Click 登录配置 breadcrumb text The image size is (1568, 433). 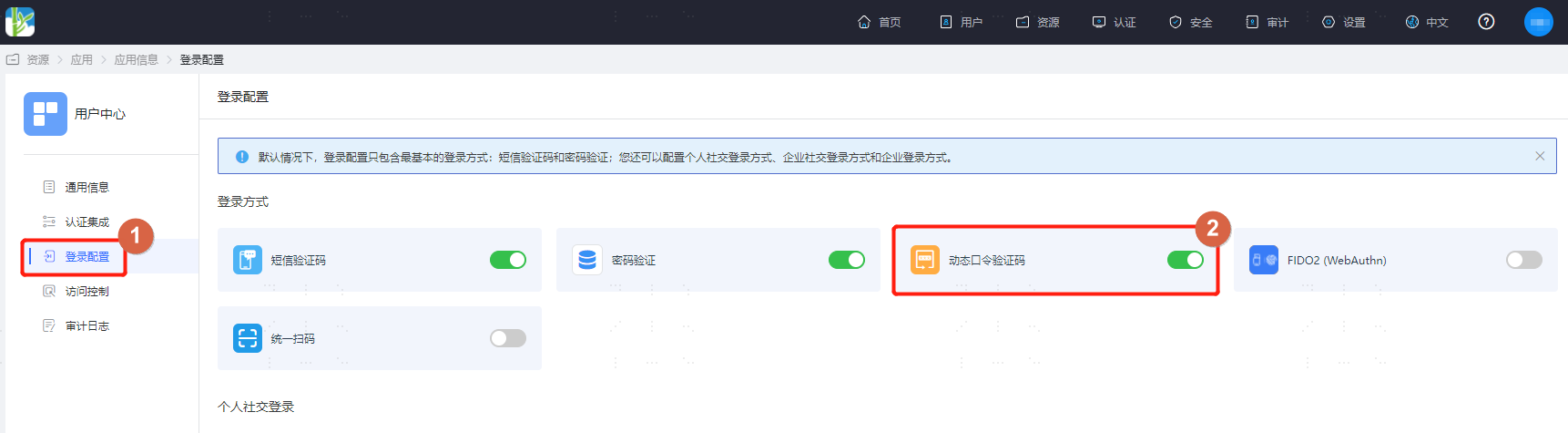pos(201,59)
